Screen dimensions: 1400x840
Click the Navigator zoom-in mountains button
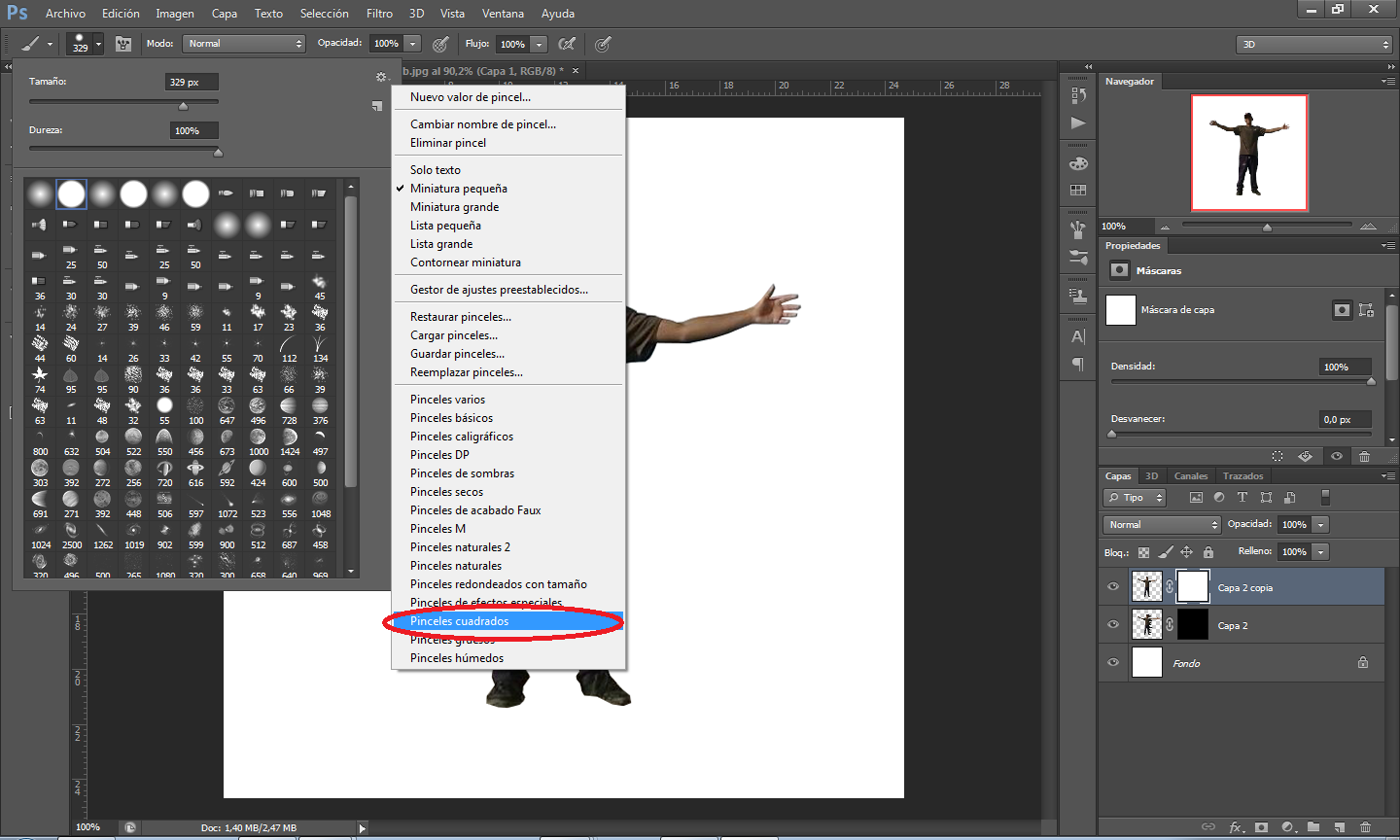click(1369, 226)
